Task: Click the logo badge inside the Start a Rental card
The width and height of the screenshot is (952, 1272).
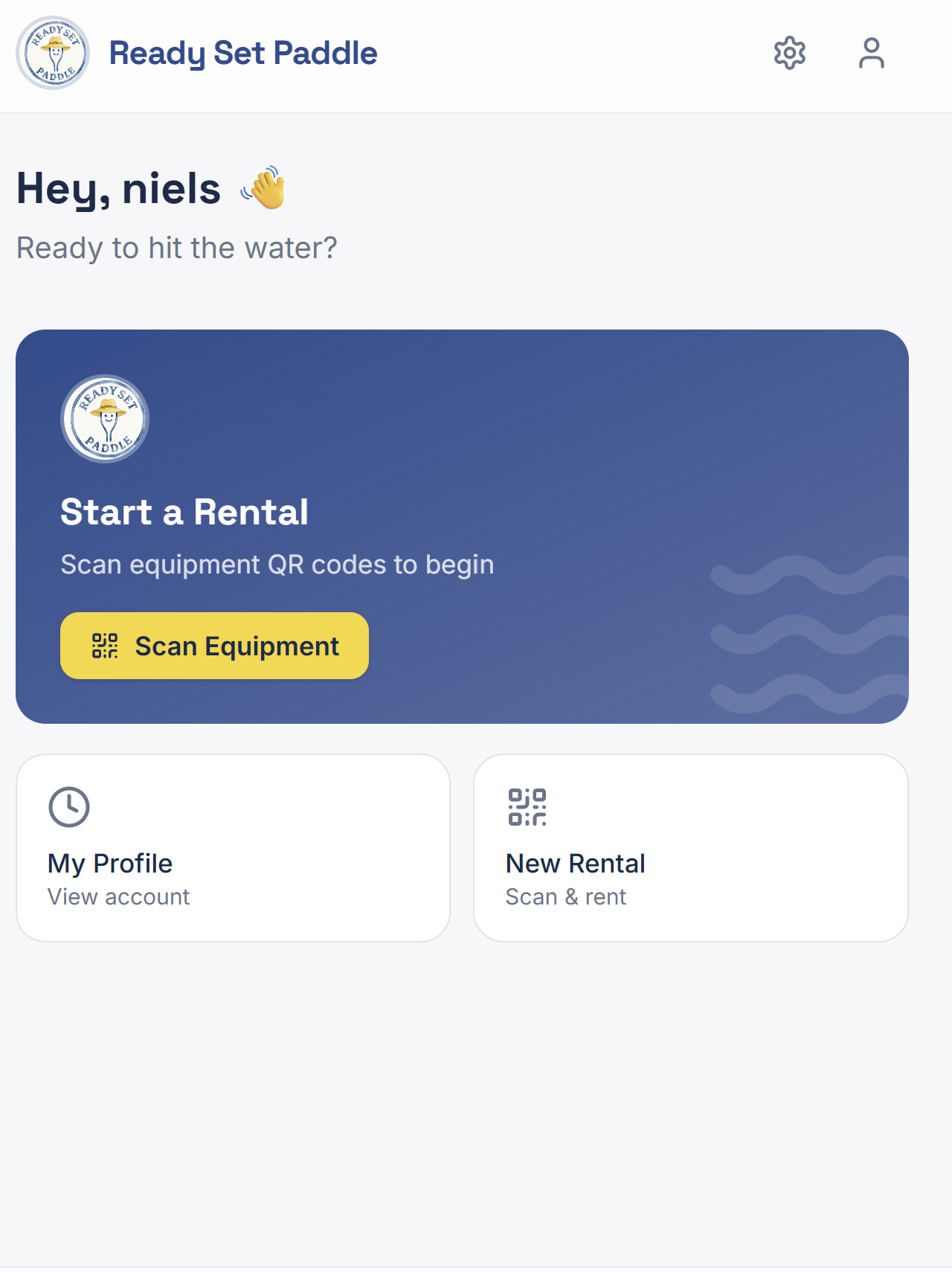Action: [x=105, y=419]
